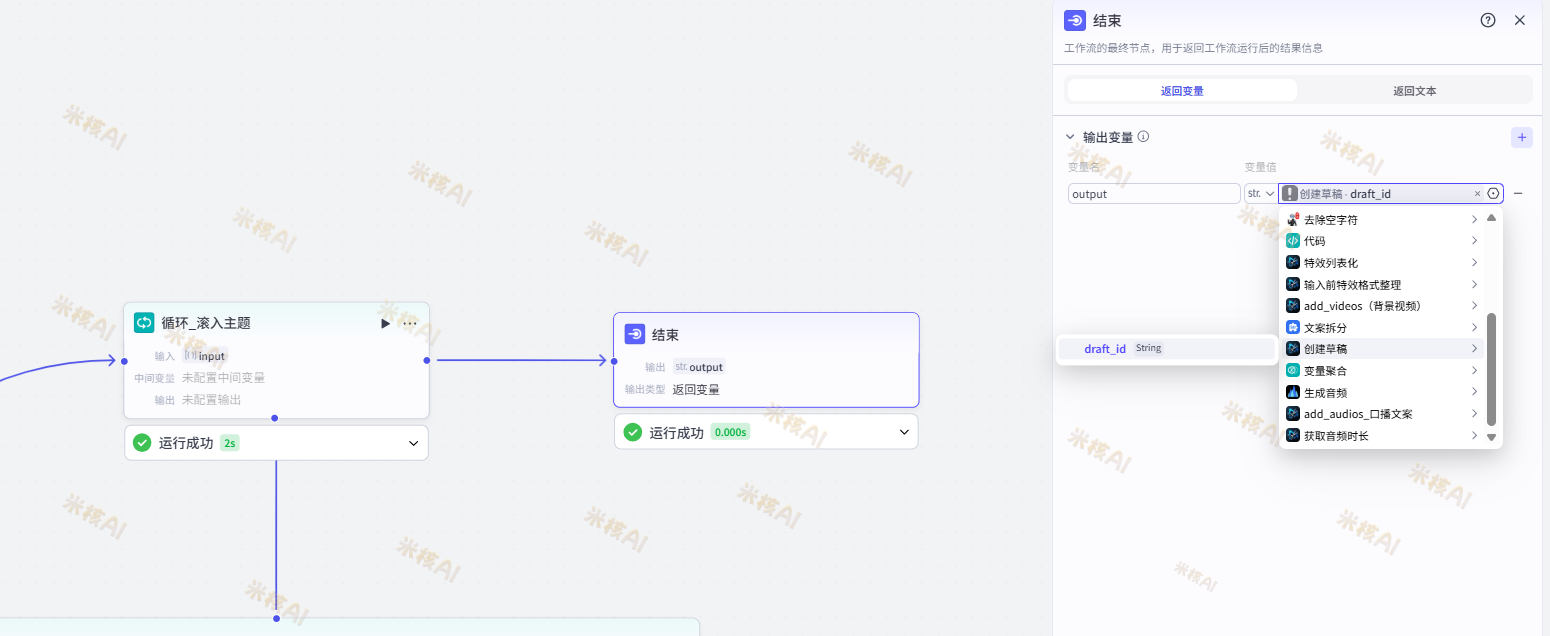Open help via the question mark icon
1550x636 pixels.
(x=1487, y=19)
